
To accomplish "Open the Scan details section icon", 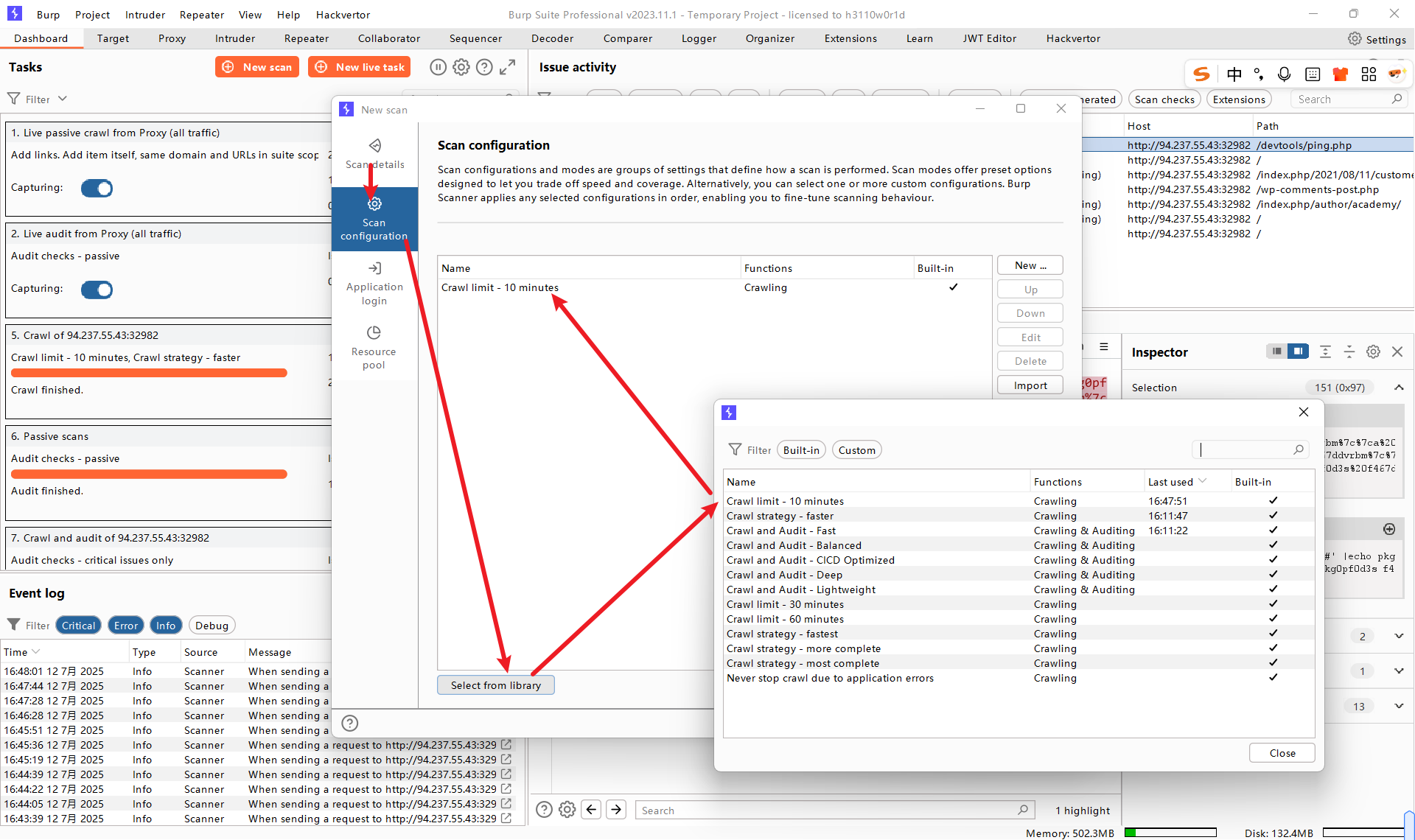I will coord(374,146).
